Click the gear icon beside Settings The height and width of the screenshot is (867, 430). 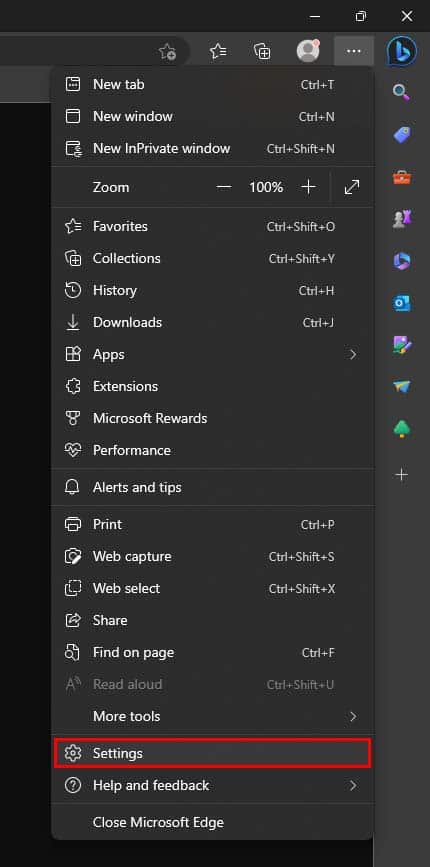pos(73,753)
